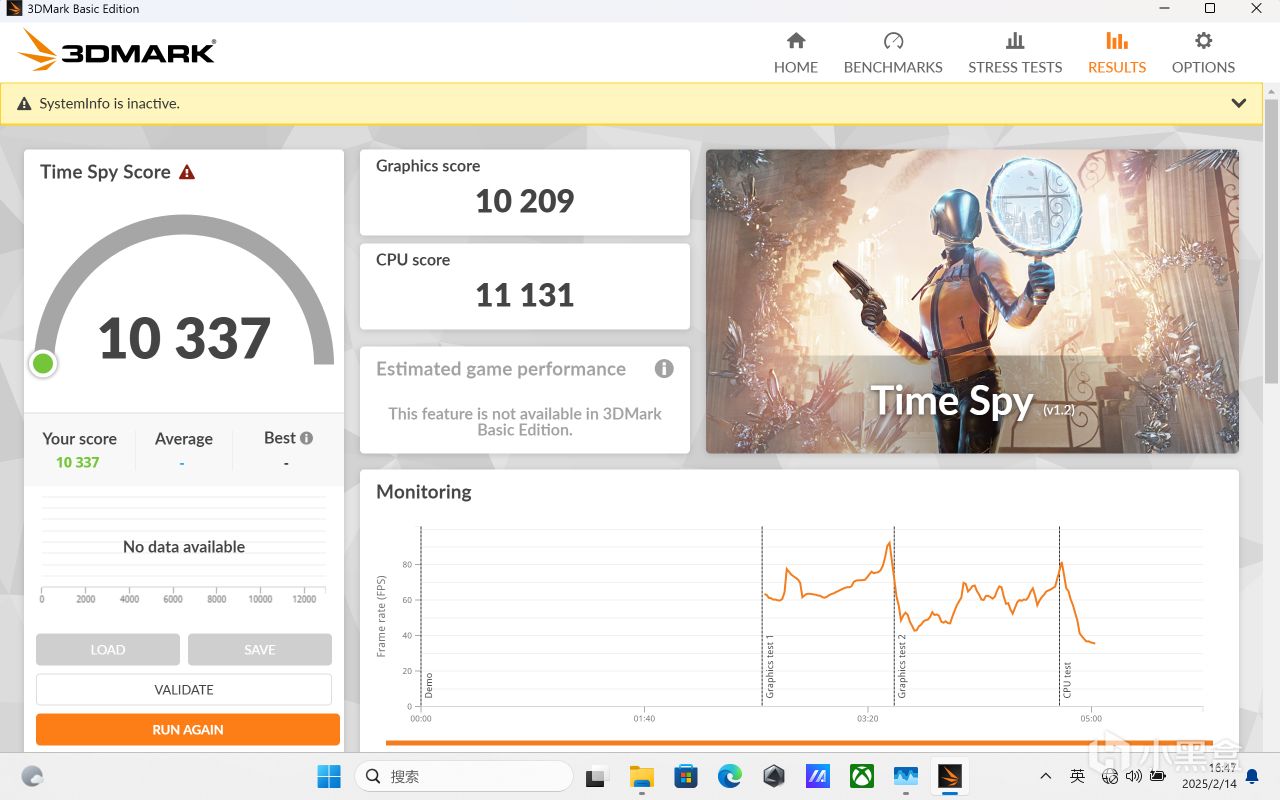This screenshot has height=800, width=1280.
Task: Click the Graphics test 1 marker in chart
Action: pos(769,666)
